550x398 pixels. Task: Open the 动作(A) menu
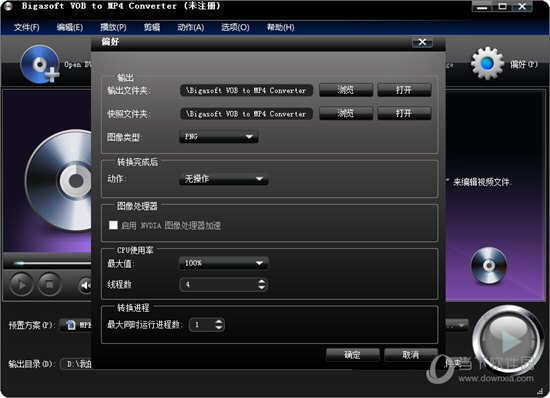tap(190, 27)
